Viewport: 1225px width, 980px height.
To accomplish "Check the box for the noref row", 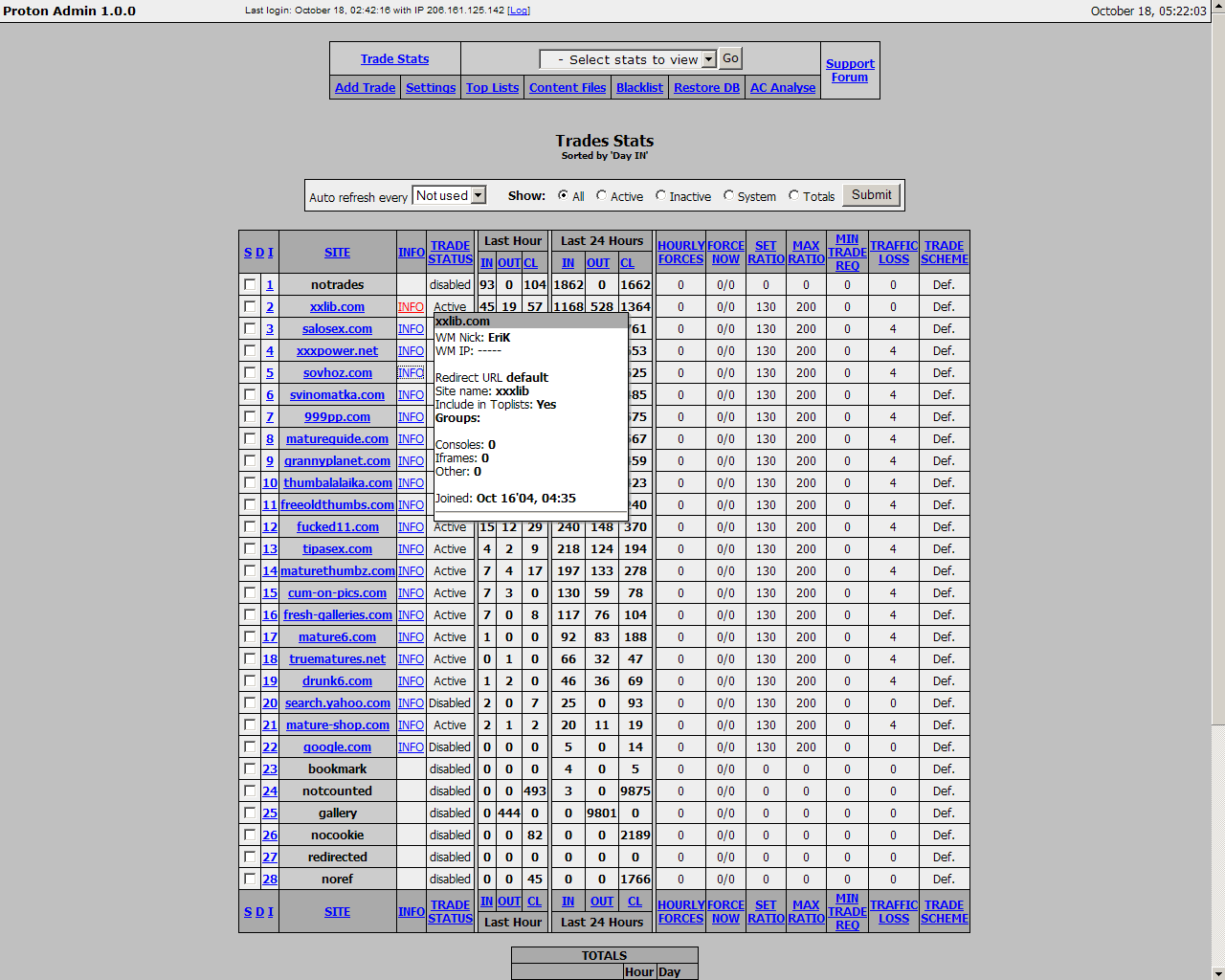I will pos(250,879).
